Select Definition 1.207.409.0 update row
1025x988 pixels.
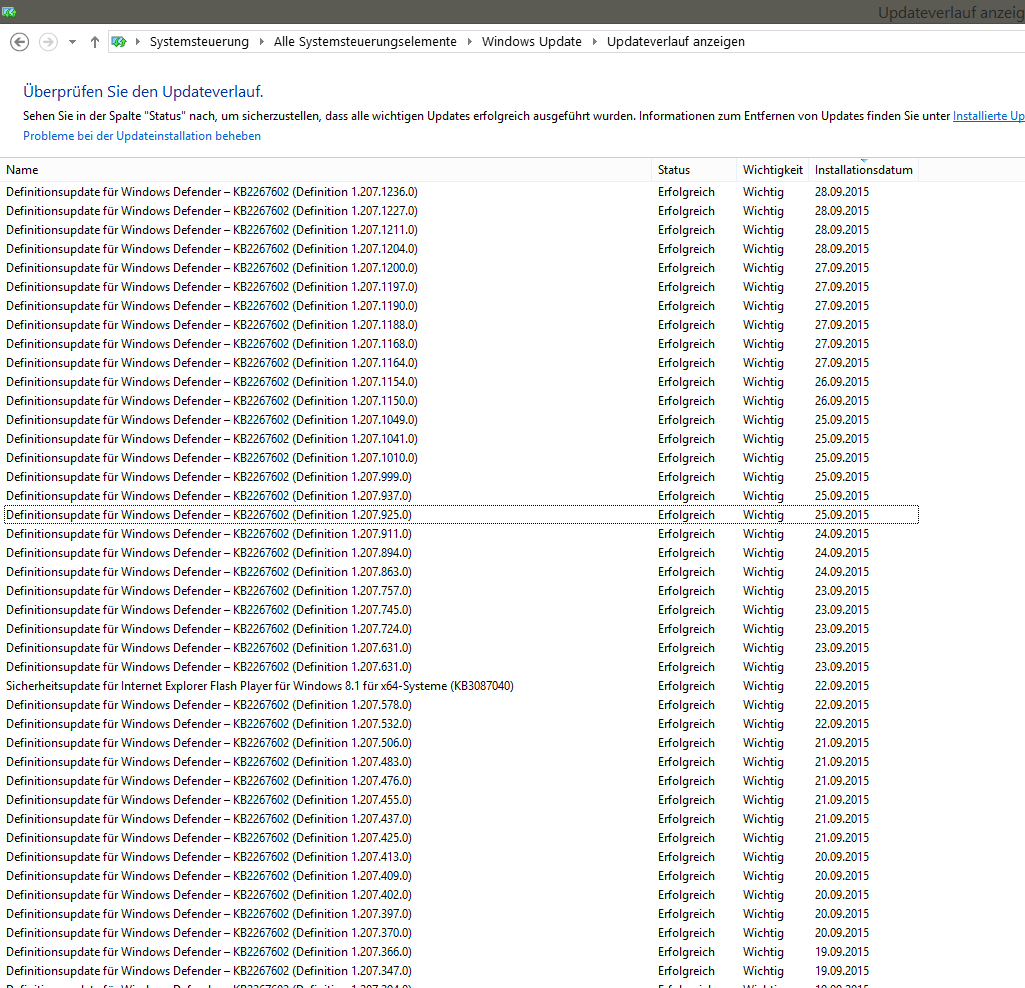[x=461, y=876]
